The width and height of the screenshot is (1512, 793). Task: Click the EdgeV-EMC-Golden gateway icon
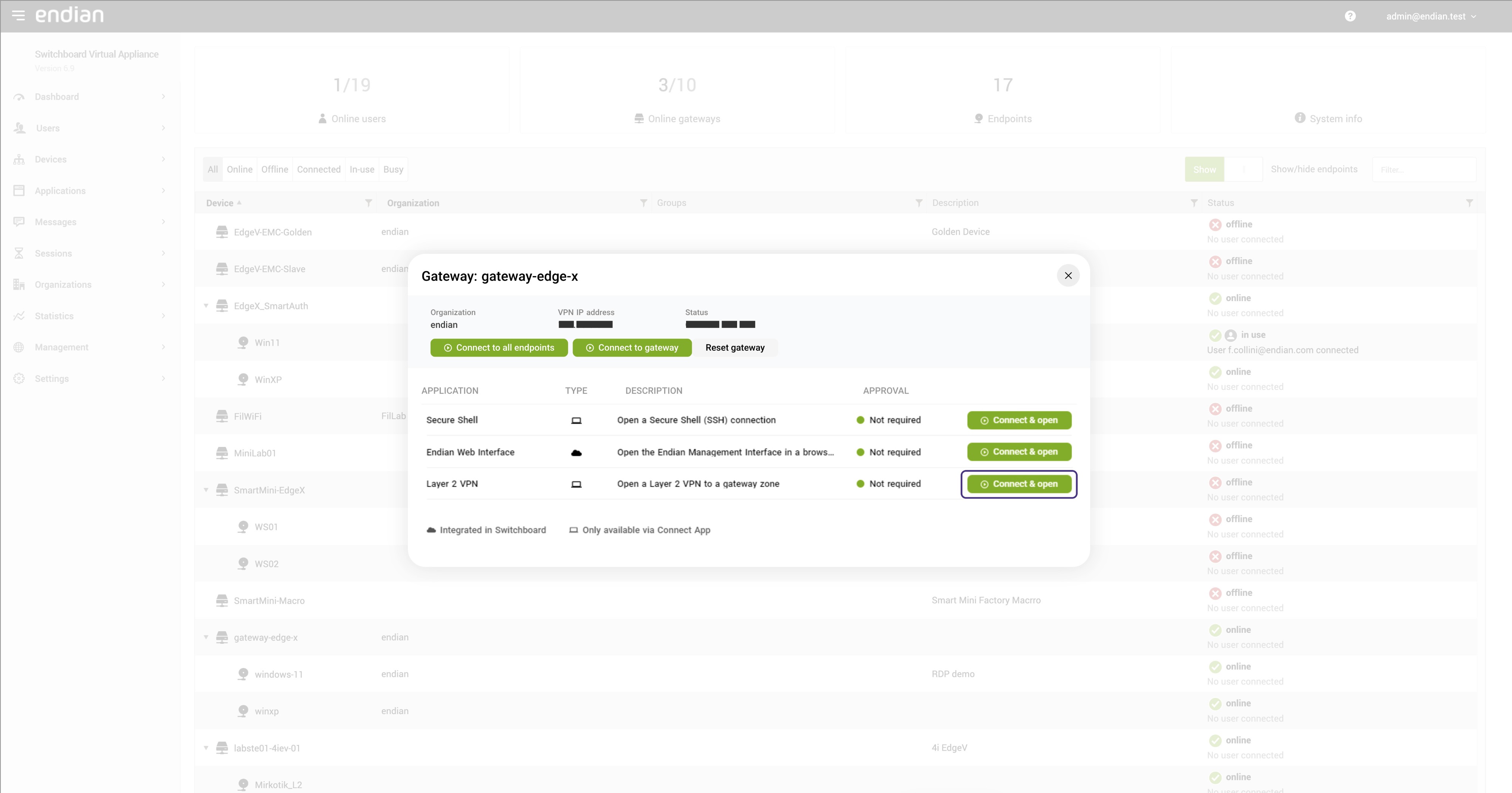point(222,232)
